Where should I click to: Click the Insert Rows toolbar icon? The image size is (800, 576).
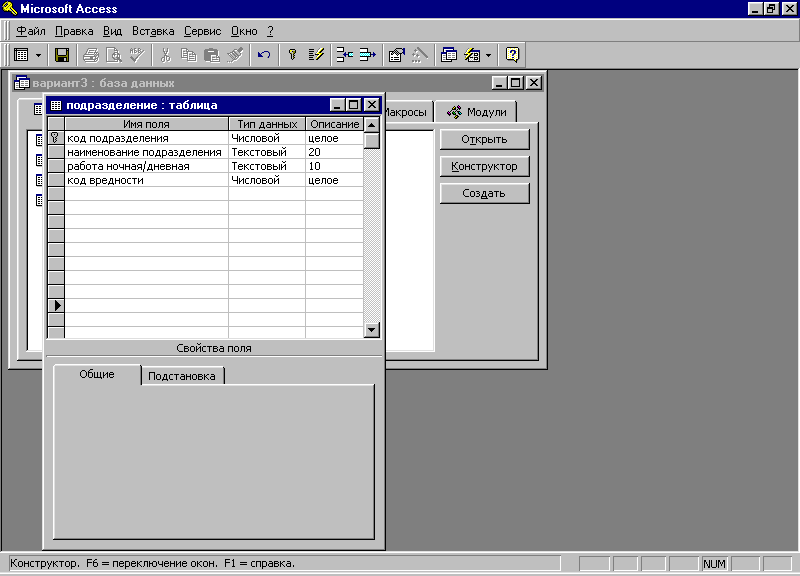[x=344, y=55]
